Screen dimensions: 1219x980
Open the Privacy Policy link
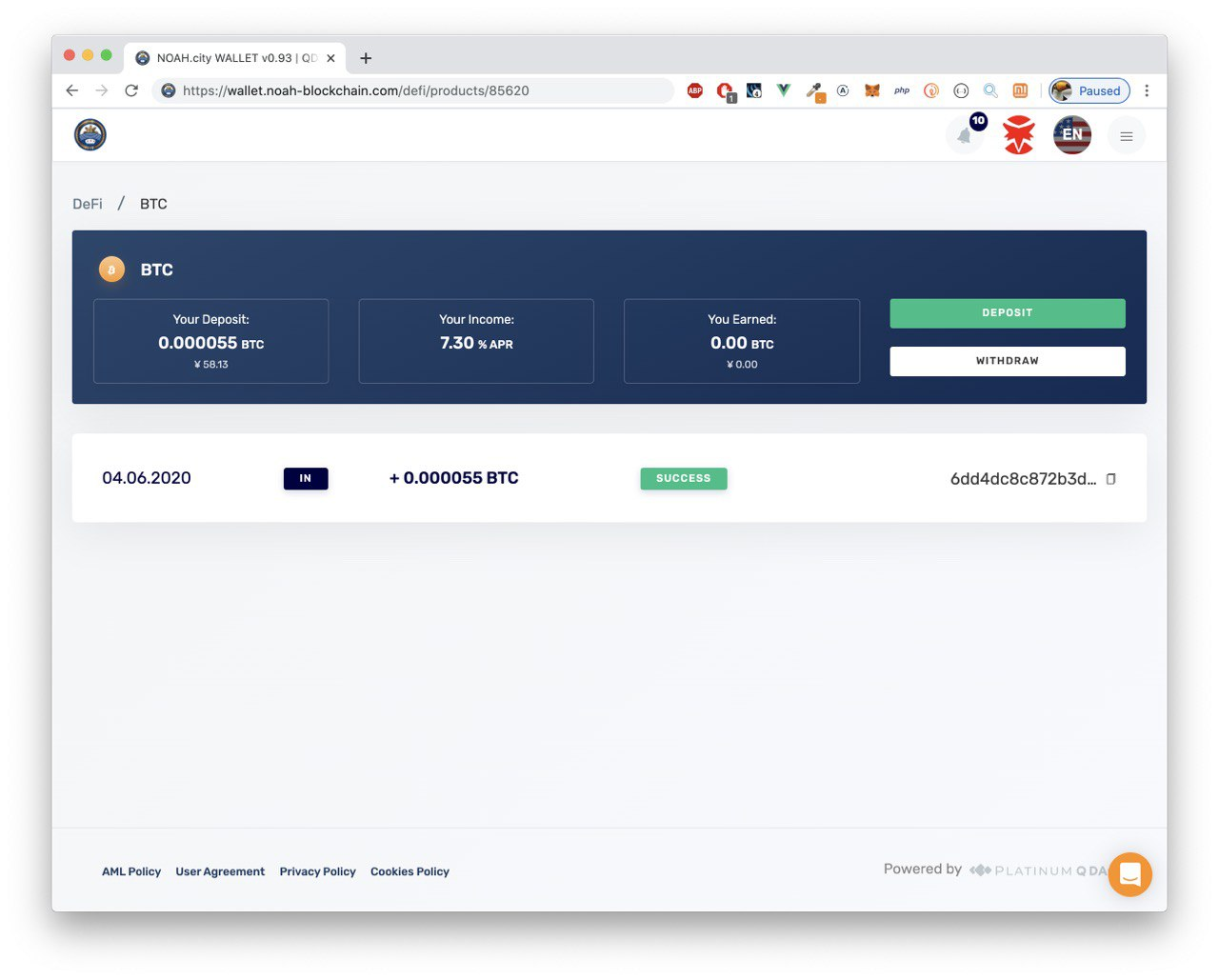(x=317, y=871)
